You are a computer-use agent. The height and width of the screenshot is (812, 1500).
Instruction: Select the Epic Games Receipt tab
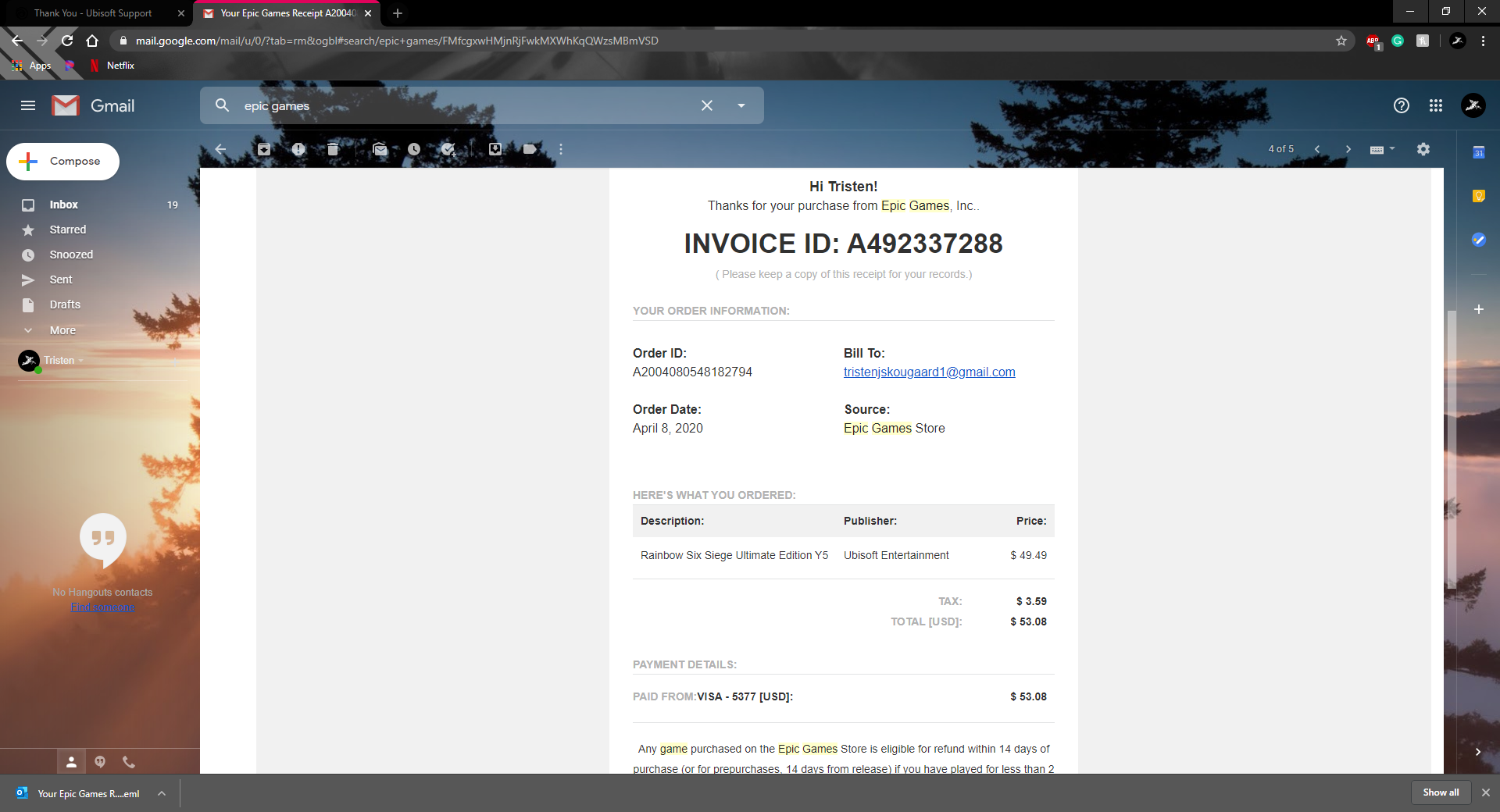(286, 13)
